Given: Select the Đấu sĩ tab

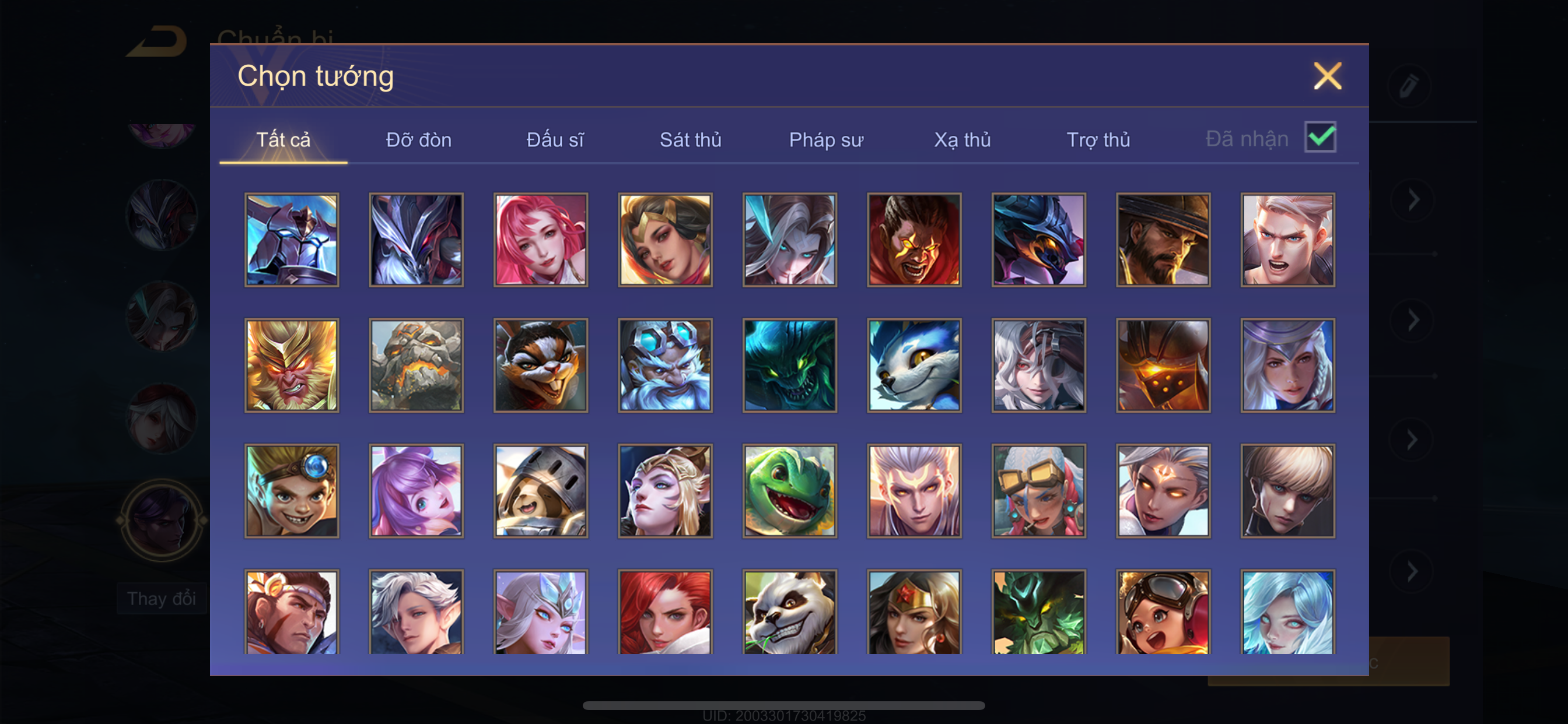Looking at the screenshot, I should tap(555, 140).
